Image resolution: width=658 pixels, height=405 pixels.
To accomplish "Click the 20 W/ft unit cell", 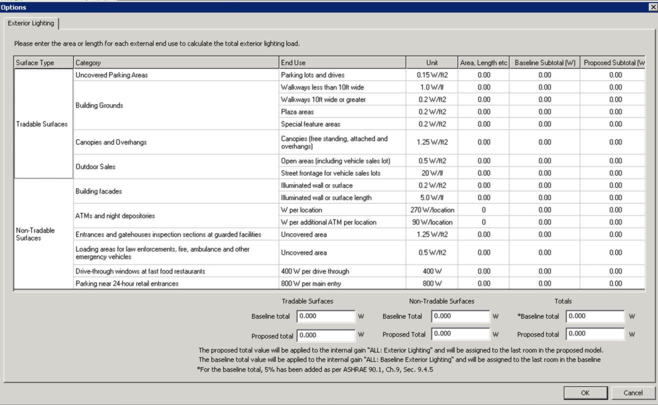I will pos(432,173).
